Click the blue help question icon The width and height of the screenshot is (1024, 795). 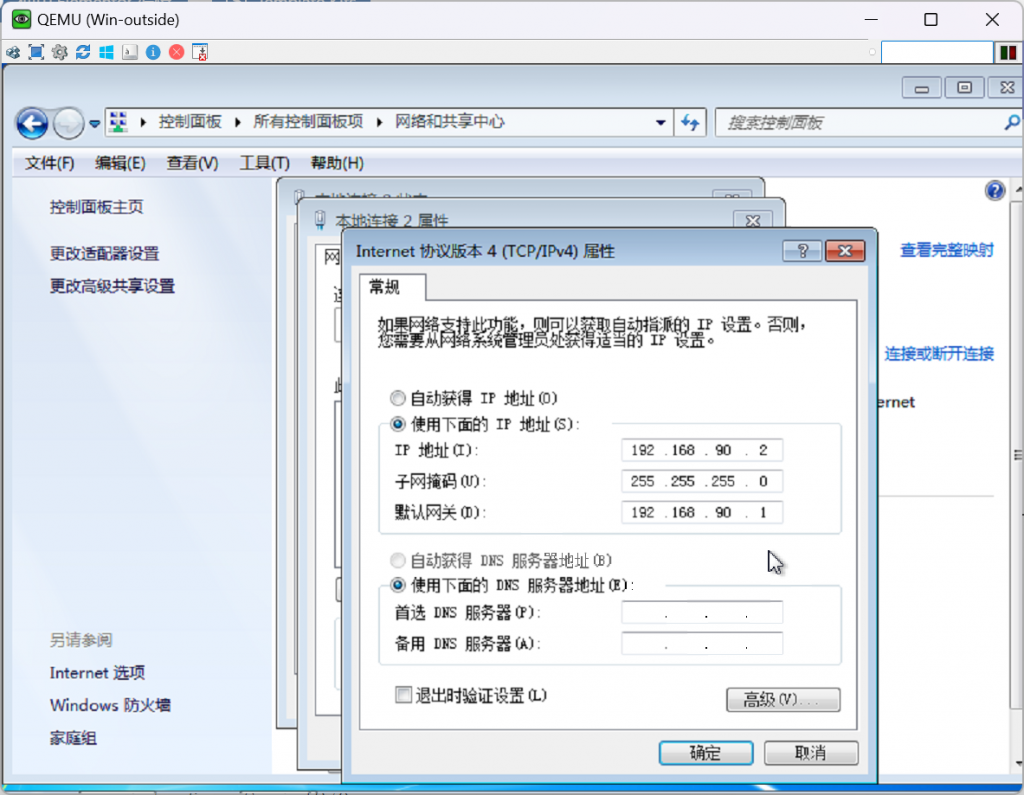[x=994, y=191]
